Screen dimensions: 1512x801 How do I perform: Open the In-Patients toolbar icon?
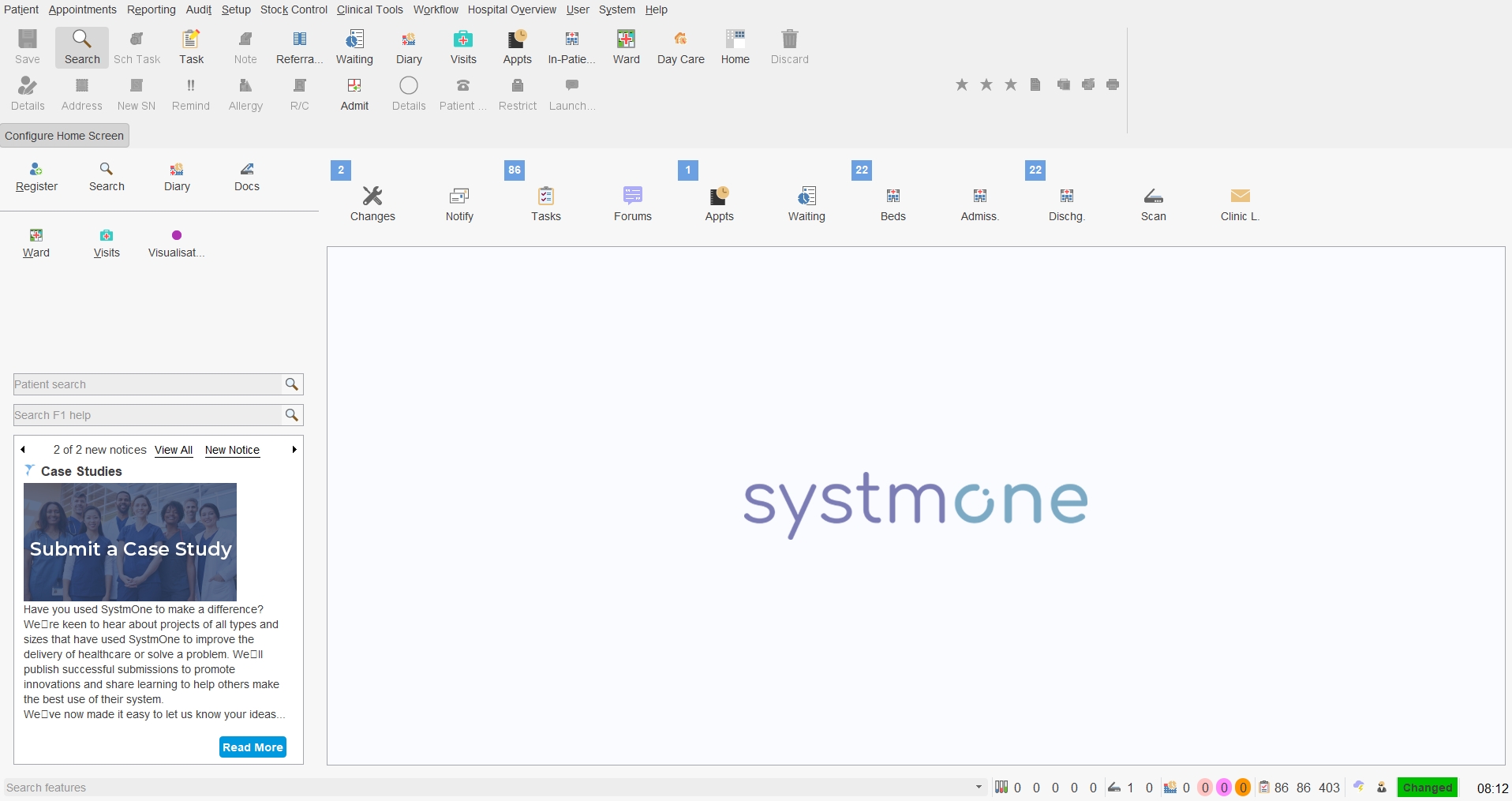[572, 47]
